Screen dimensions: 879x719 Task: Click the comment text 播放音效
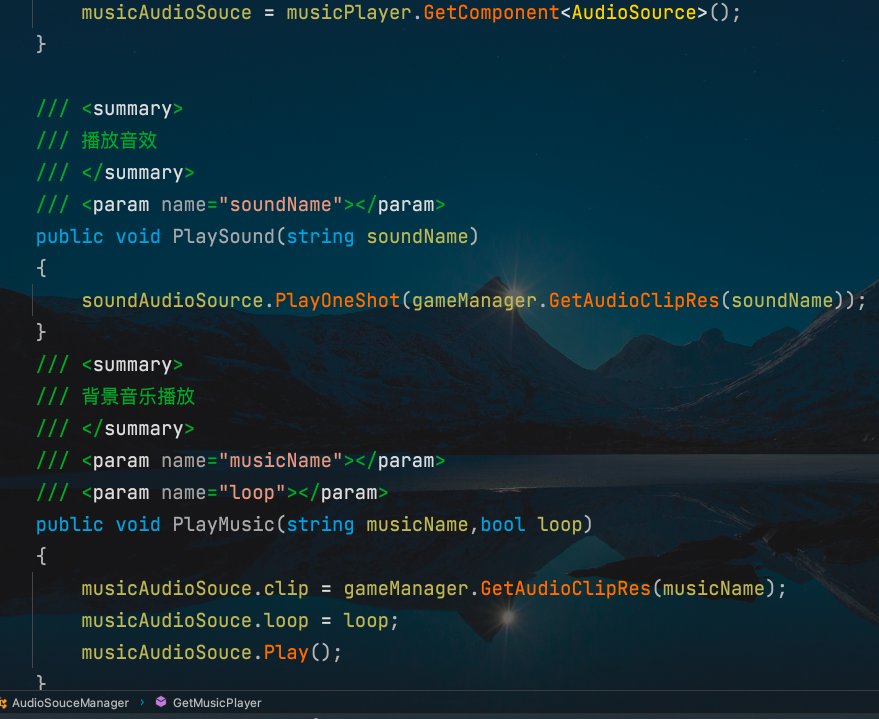(x=119, y=140)
